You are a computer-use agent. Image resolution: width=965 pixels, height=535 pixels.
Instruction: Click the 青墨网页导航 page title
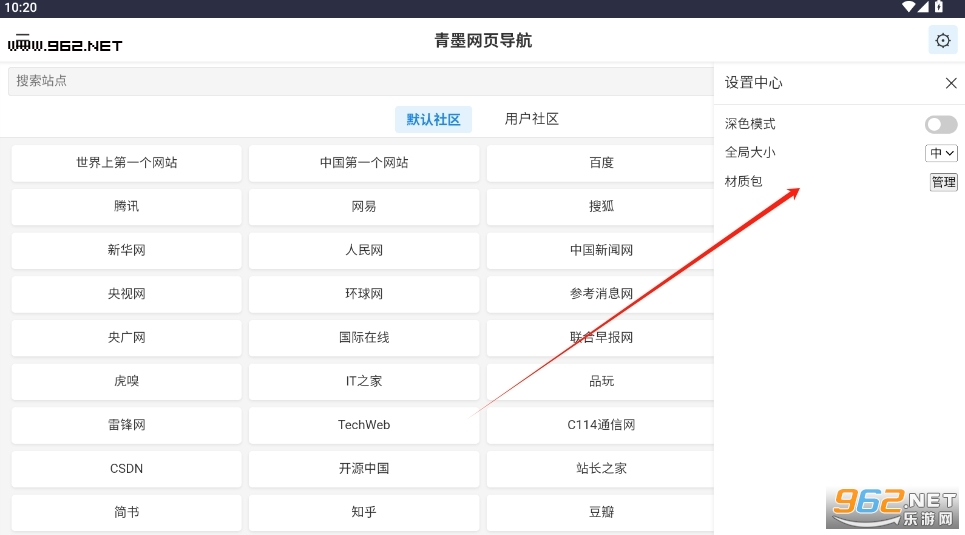[x=483, y=41]
